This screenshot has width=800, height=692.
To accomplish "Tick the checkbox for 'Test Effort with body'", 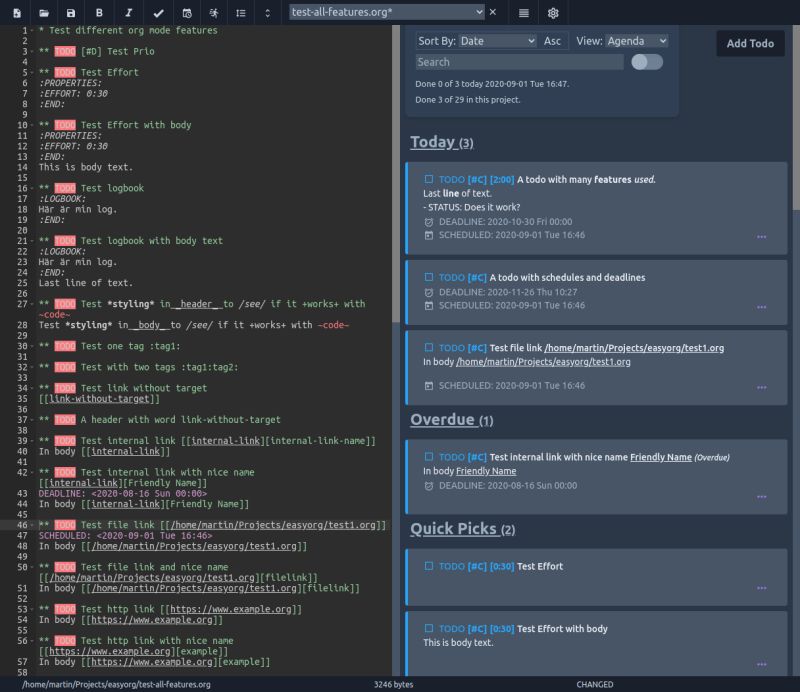I will click(429, 629).
